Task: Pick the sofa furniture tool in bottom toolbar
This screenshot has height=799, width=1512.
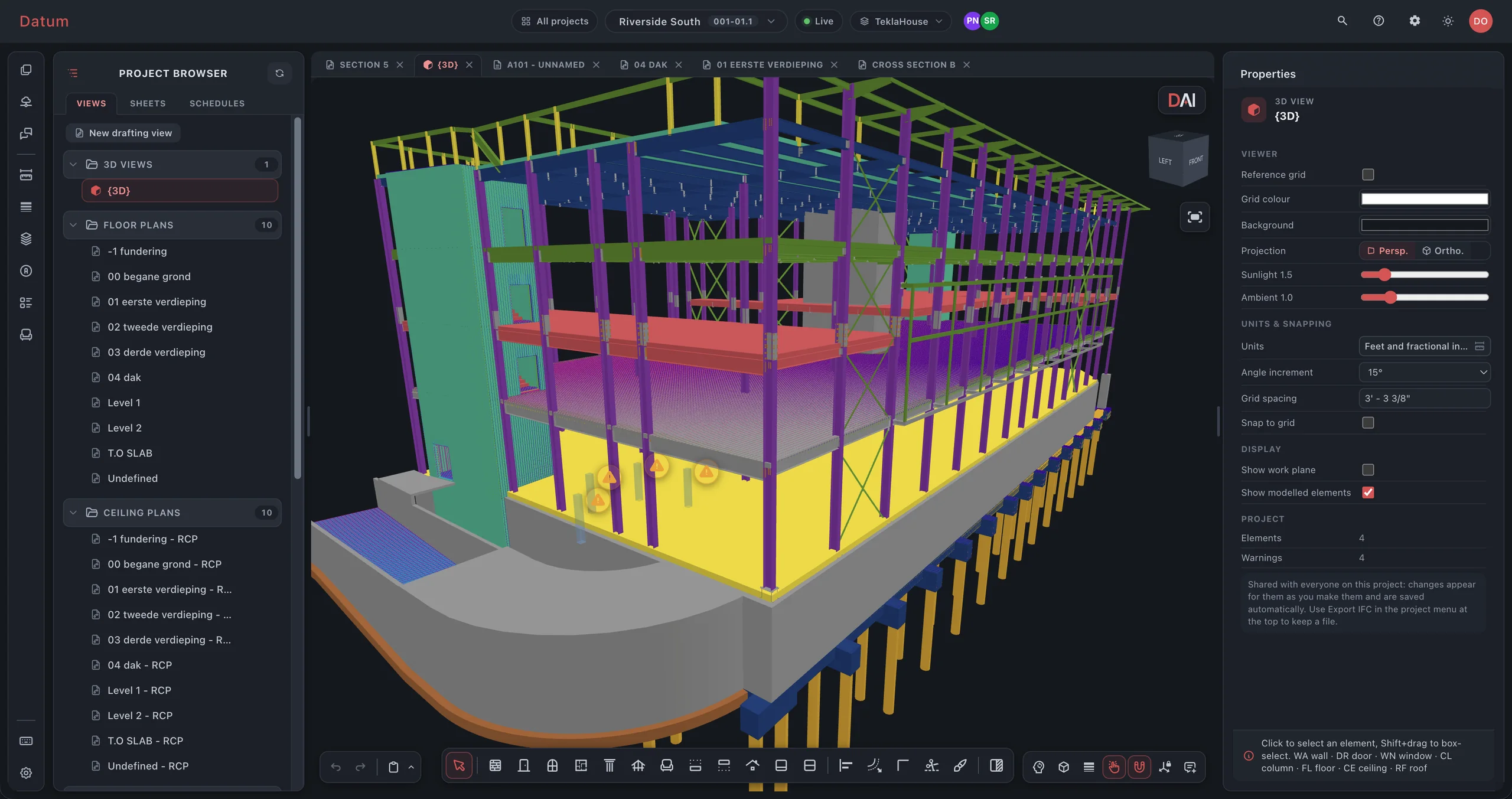Action: [x=667, y=767]
